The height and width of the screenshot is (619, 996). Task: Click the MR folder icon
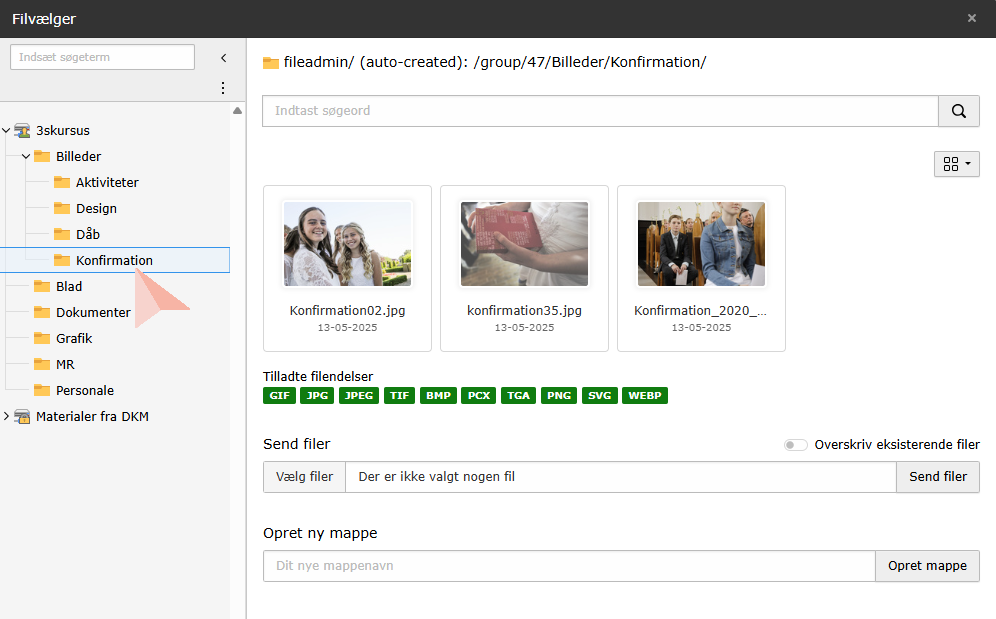tap(42, 365)
